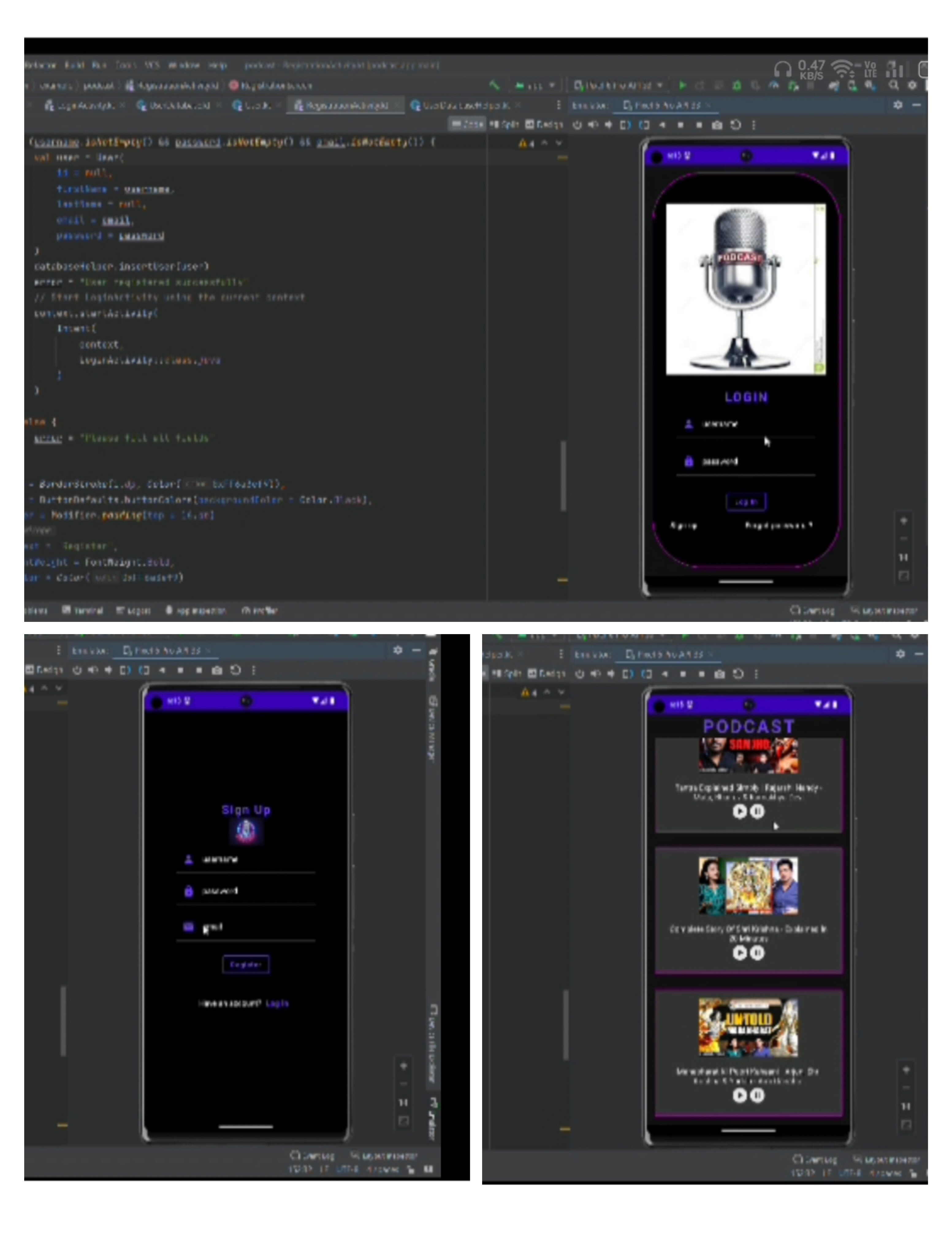Viewport: 952px width, 1256px height.
Task: Click emulator rotate left icon in Login screenshot
Action: coord(625,125)
